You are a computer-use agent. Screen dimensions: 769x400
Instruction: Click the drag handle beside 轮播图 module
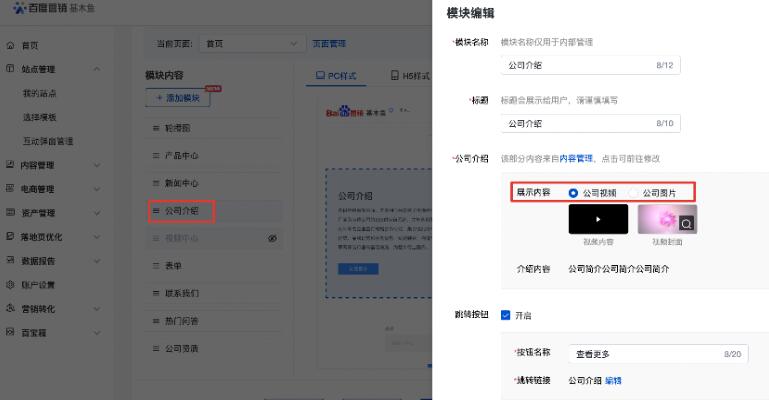click(x=155, y=128)
